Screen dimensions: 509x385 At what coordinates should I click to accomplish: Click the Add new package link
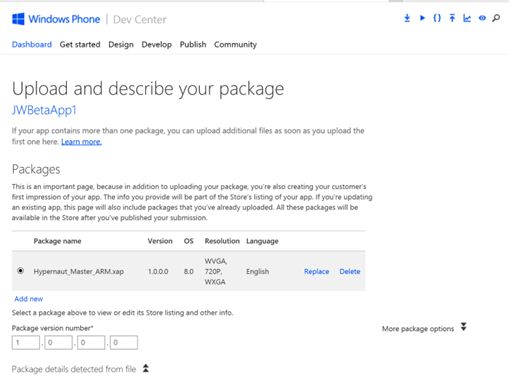[x=29, y=299]
